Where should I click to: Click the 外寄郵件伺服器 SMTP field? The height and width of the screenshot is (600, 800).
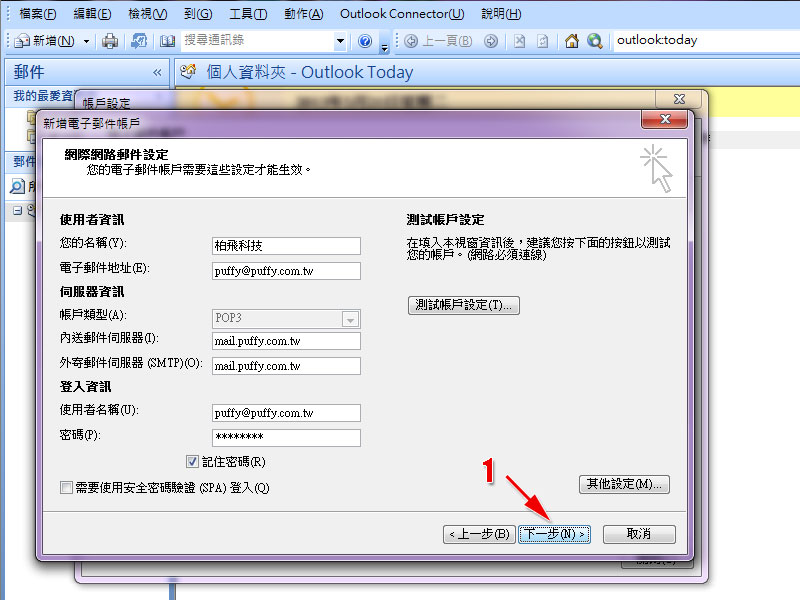click(x=286, y=366)
